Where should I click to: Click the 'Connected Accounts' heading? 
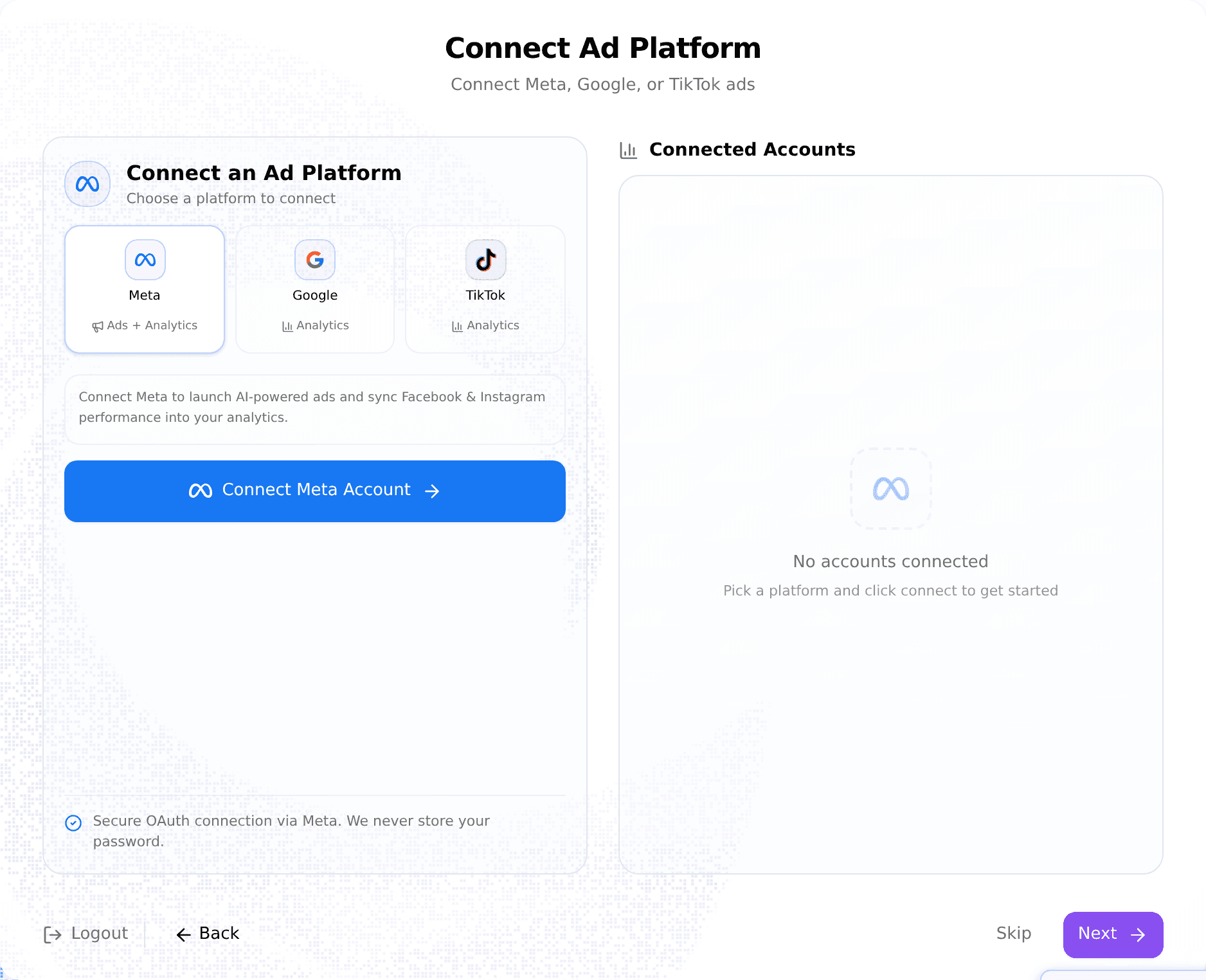click(752, 149)
